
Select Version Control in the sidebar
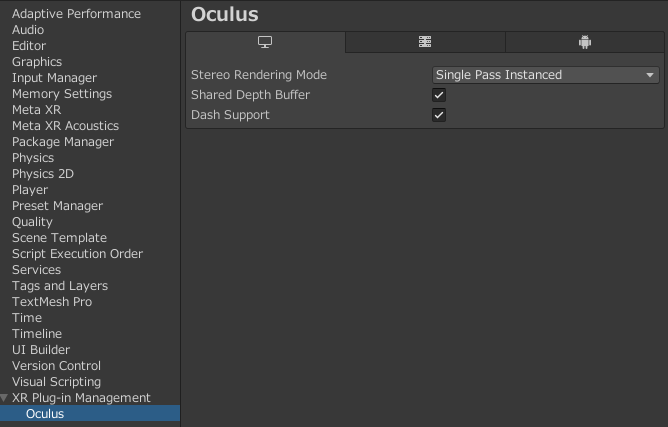click(56, 366)
